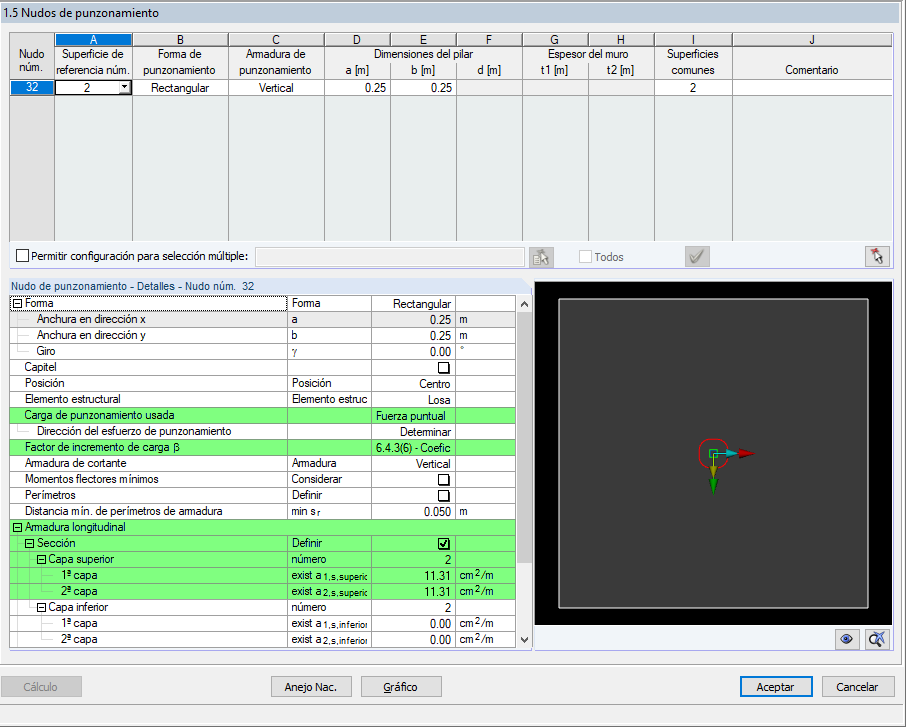Toggle Momentos flectores mínimos checkbox

pyautogui.click(x=443, y=480)
